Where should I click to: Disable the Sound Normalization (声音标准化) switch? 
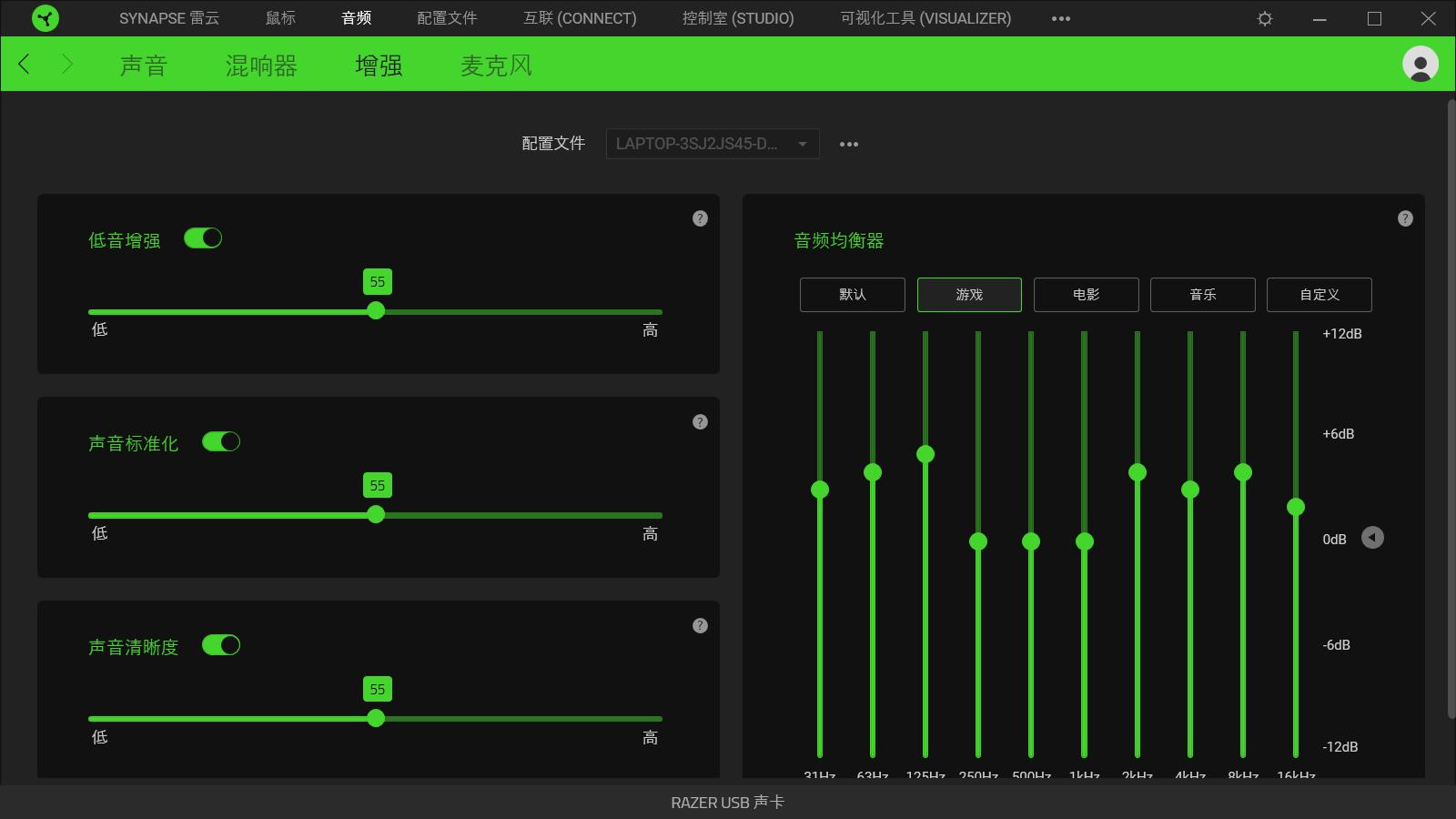(221, 442)
